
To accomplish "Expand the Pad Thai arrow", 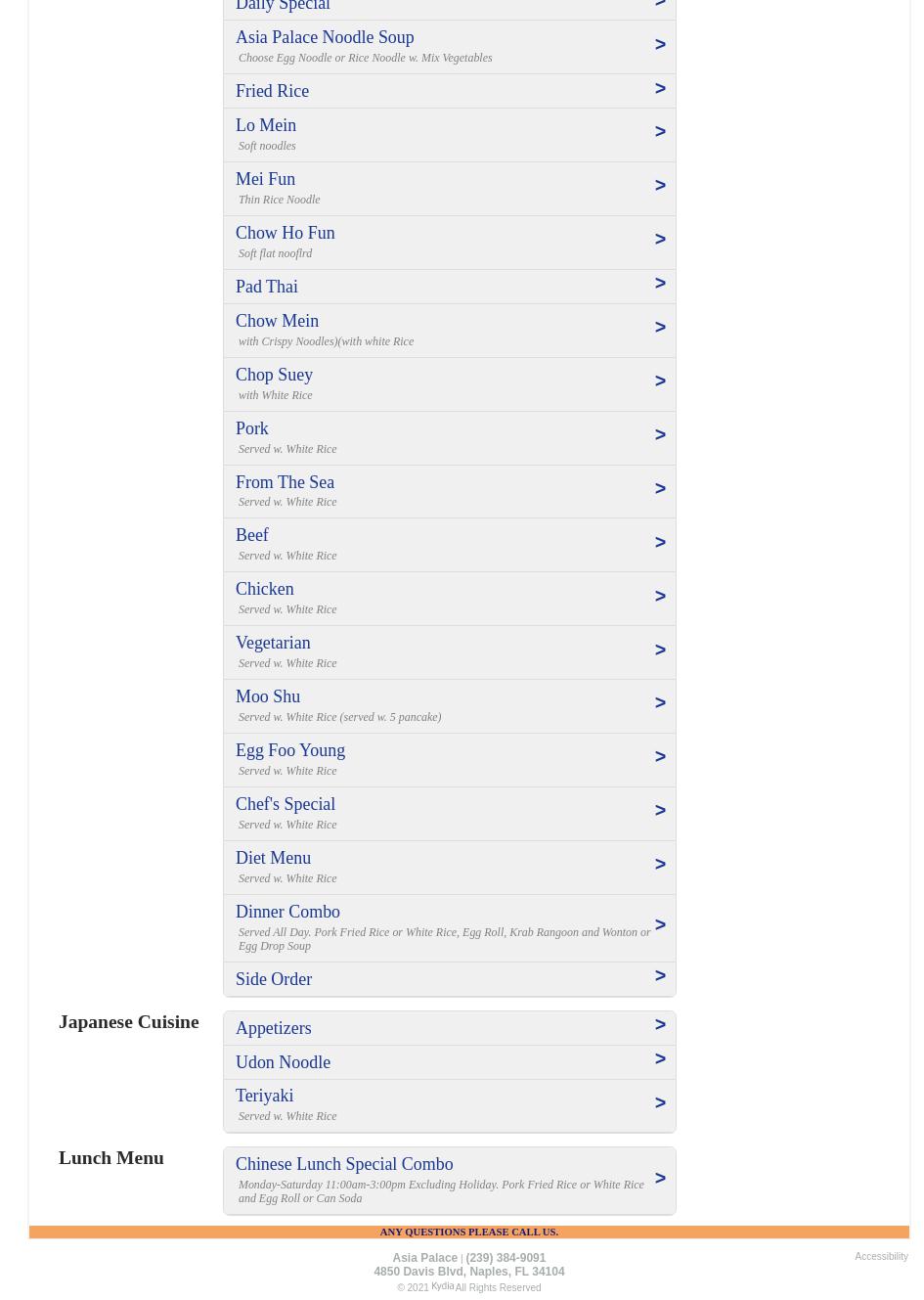I will (660, 284).
